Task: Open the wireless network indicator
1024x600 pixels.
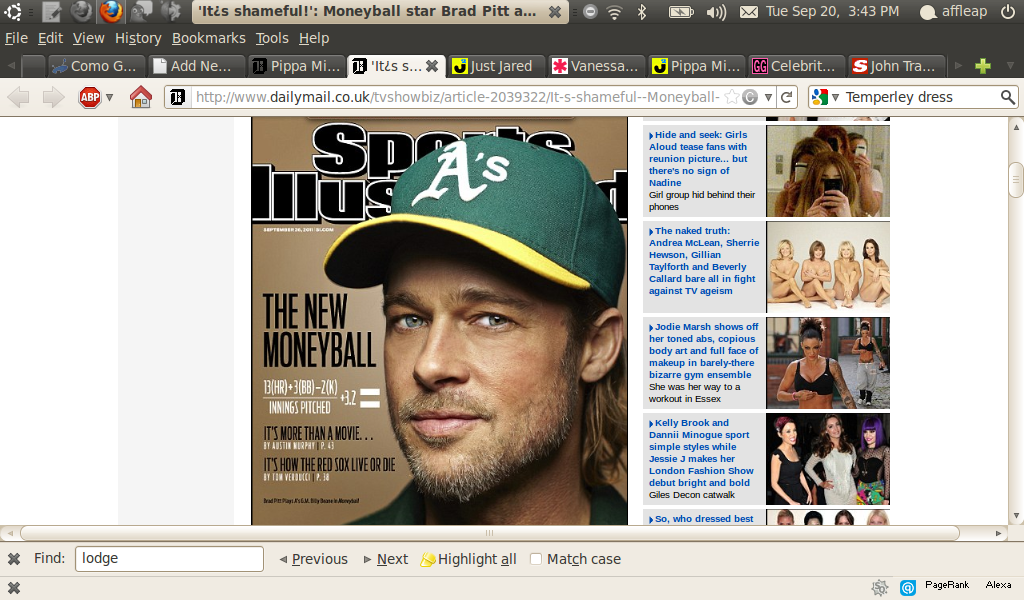Action: [x=615, y=12]
